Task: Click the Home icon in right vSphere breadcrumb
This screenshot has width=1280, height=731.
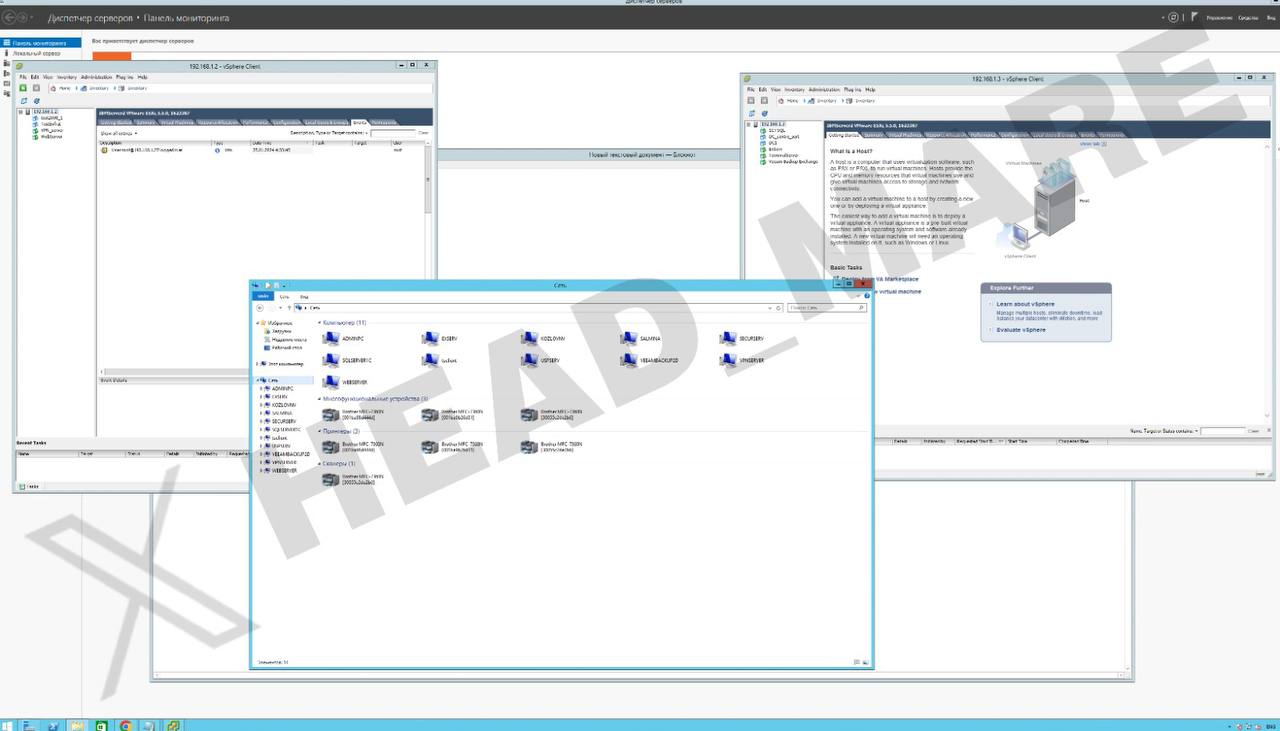Action: click(780, 101)
